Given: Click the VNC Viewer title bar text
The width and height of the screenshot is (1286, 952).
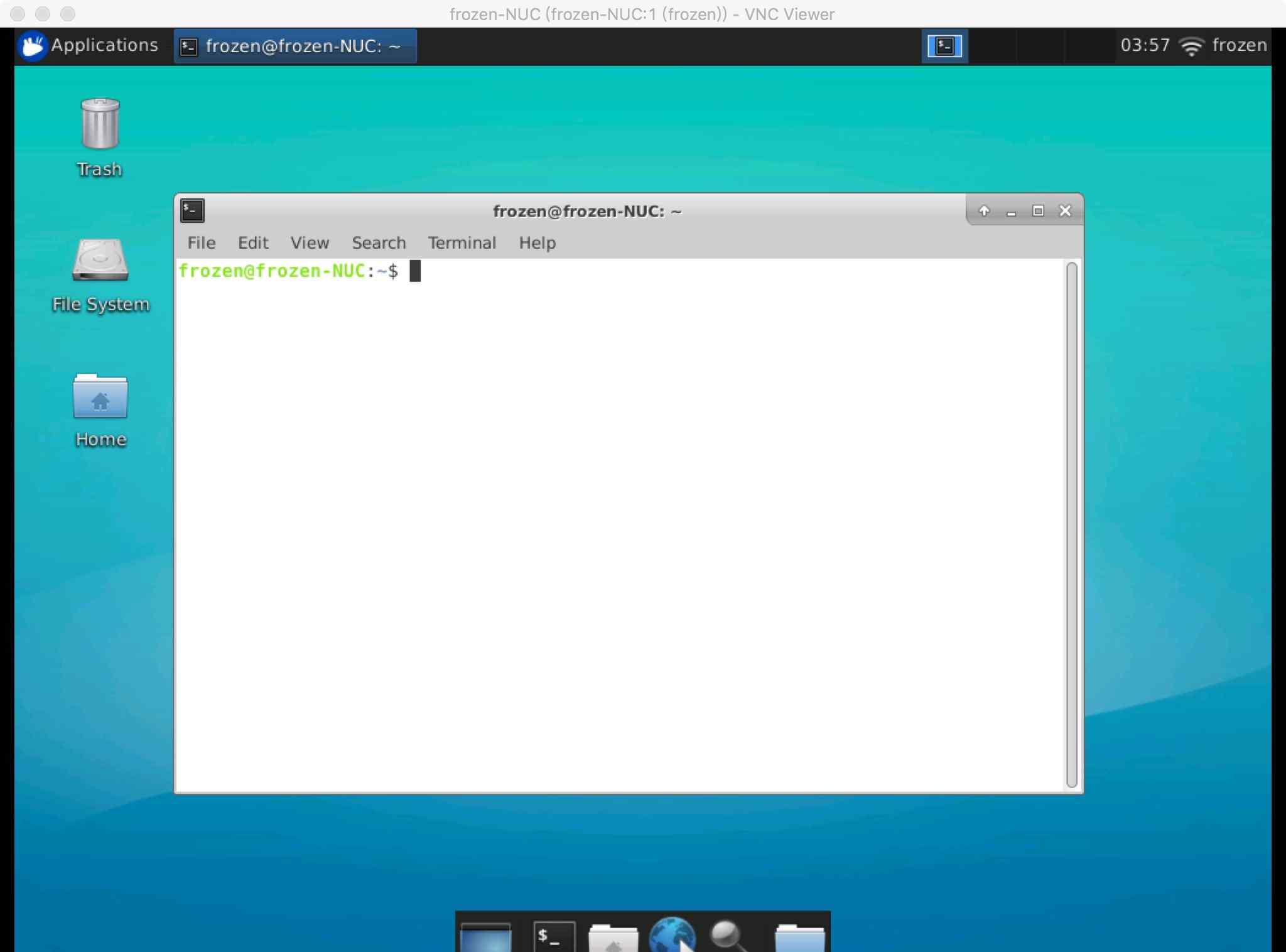Looking at the screenshot, I should [642, 14].
